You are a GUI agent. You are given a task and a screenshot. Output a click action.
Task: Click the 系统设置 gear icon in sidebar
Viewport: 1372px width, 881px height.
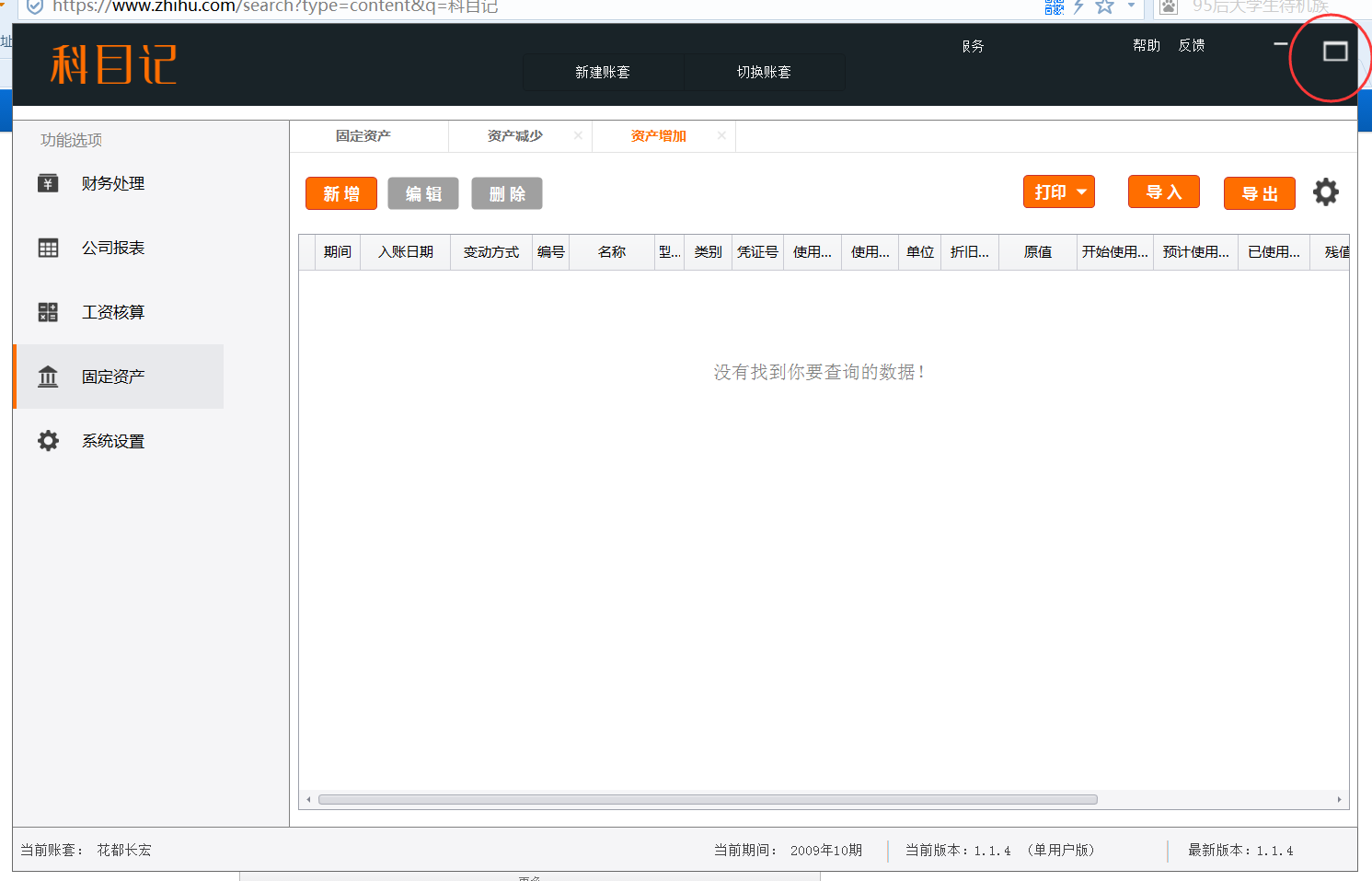coord(48,441)
